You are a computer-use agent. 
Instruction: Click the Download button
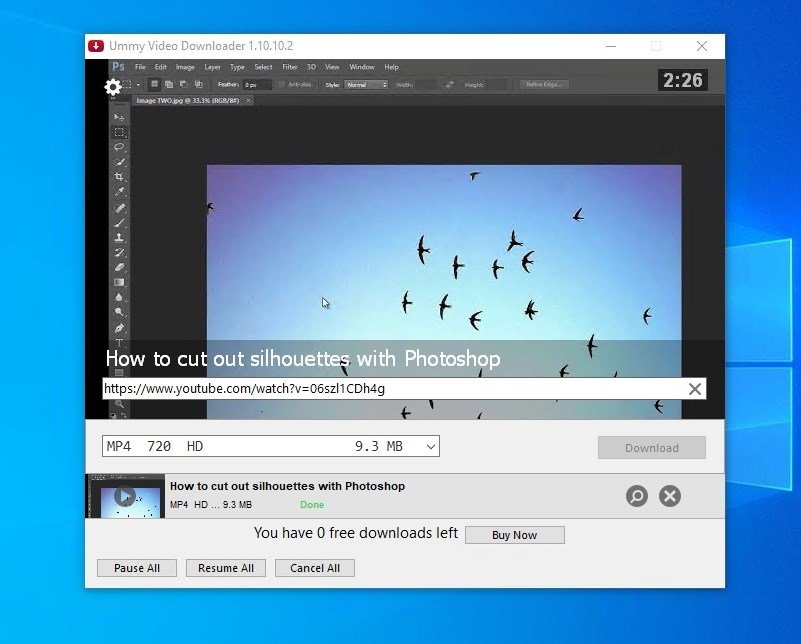click(x=652, y=448)
